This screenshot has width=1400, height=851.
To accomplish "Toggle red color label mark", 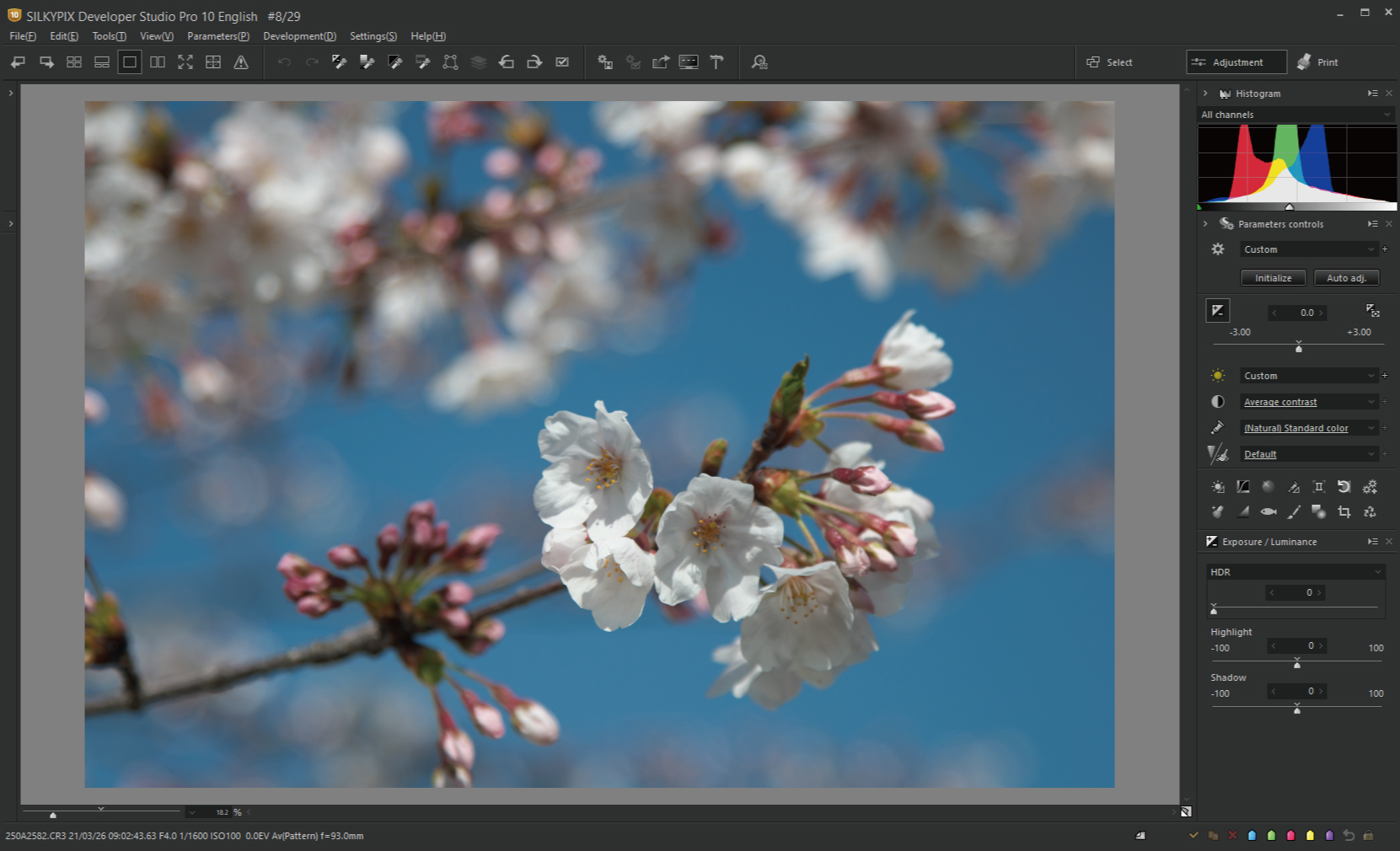I will coord(1291,836).
